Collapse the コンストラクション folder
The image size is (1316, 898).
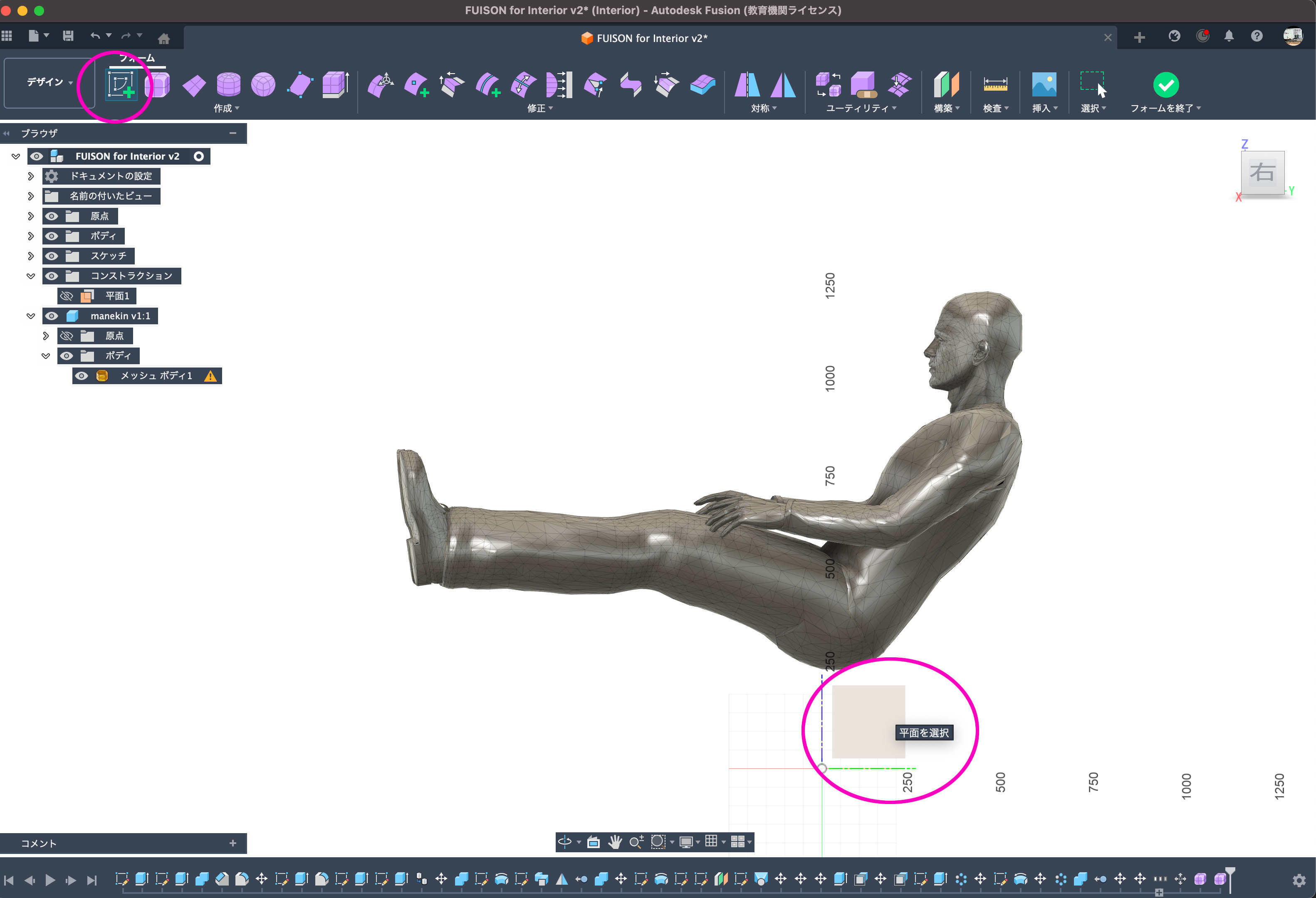(x=31, y=276)
